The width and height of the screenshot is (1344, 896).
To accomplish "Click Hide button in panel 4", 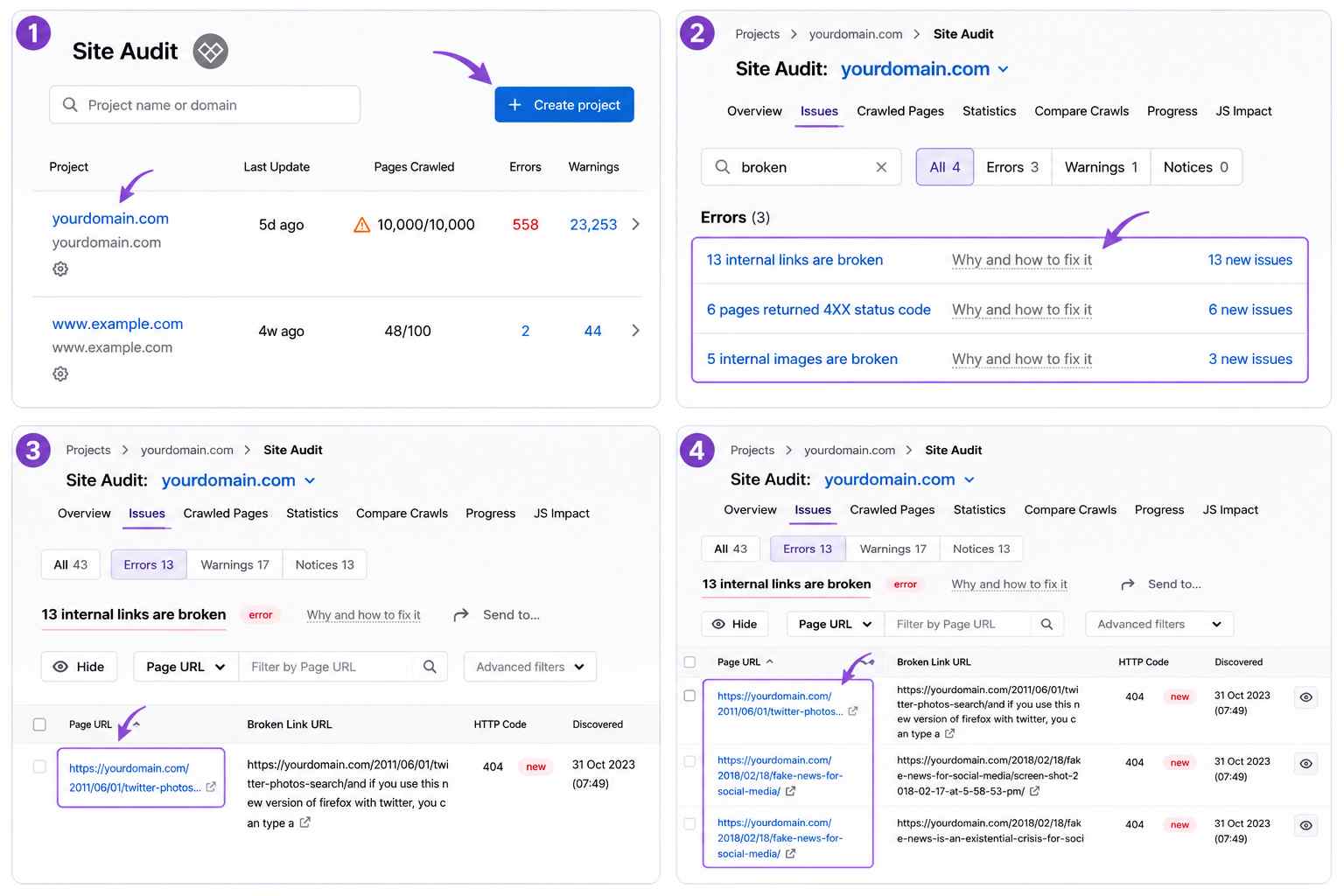I will 734,624.
